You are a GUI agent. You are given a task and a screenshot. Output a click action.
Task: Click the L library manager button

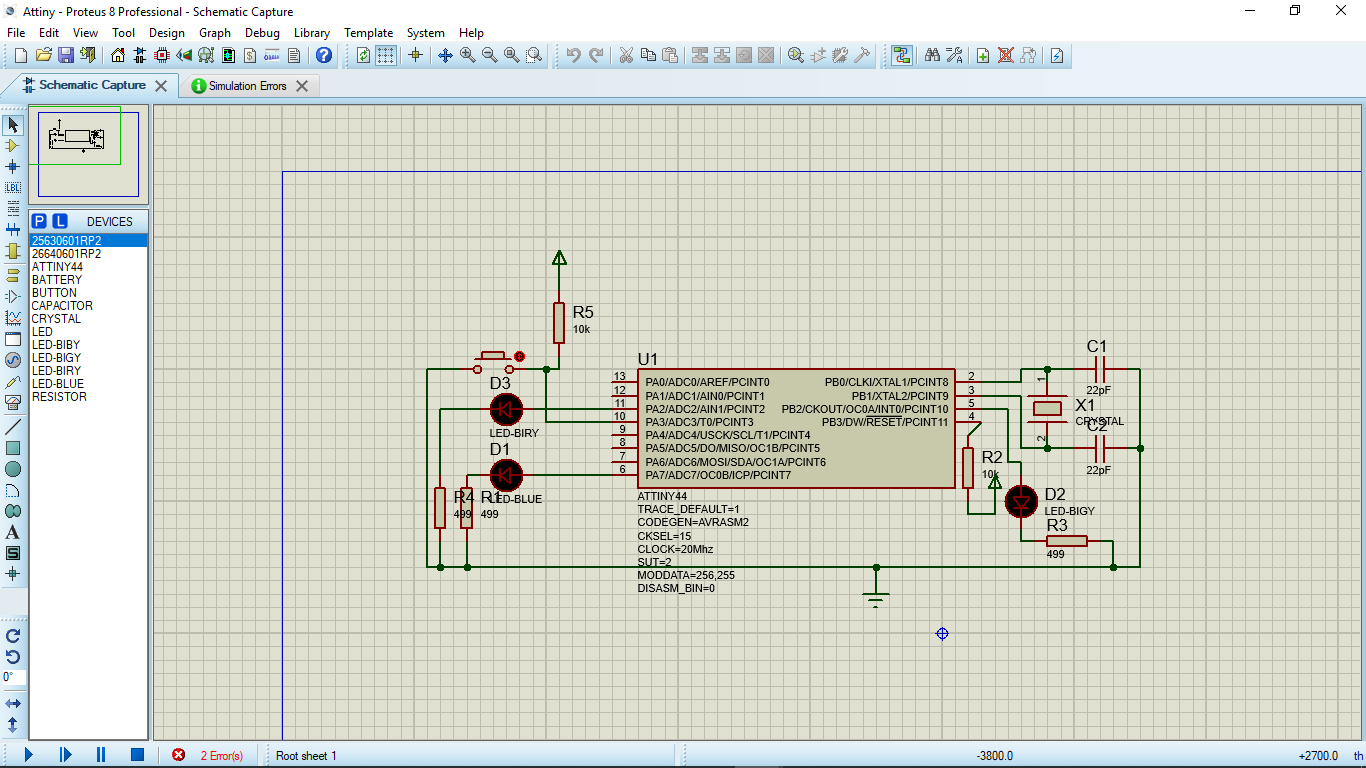click(60, 221)
